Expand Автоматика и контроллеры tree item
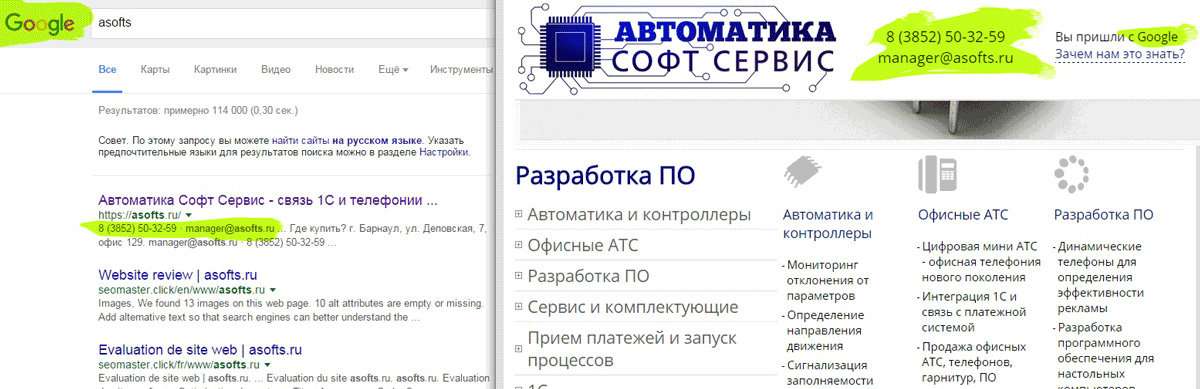This screenshot has width=1200, height=389. pos(519,214)
